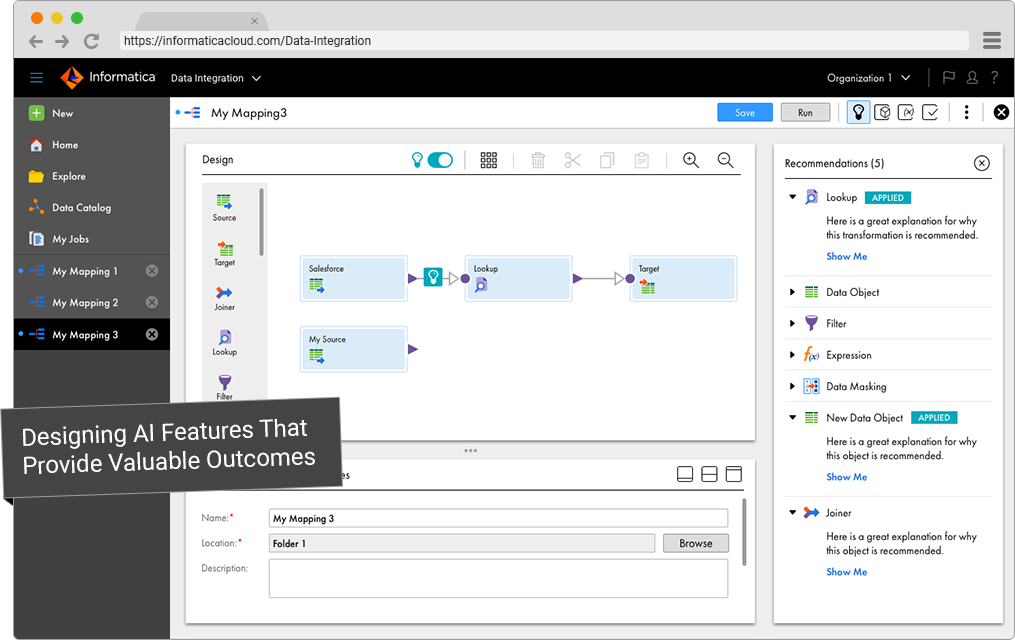Click the delete trash icon

[x=538, y=160]
